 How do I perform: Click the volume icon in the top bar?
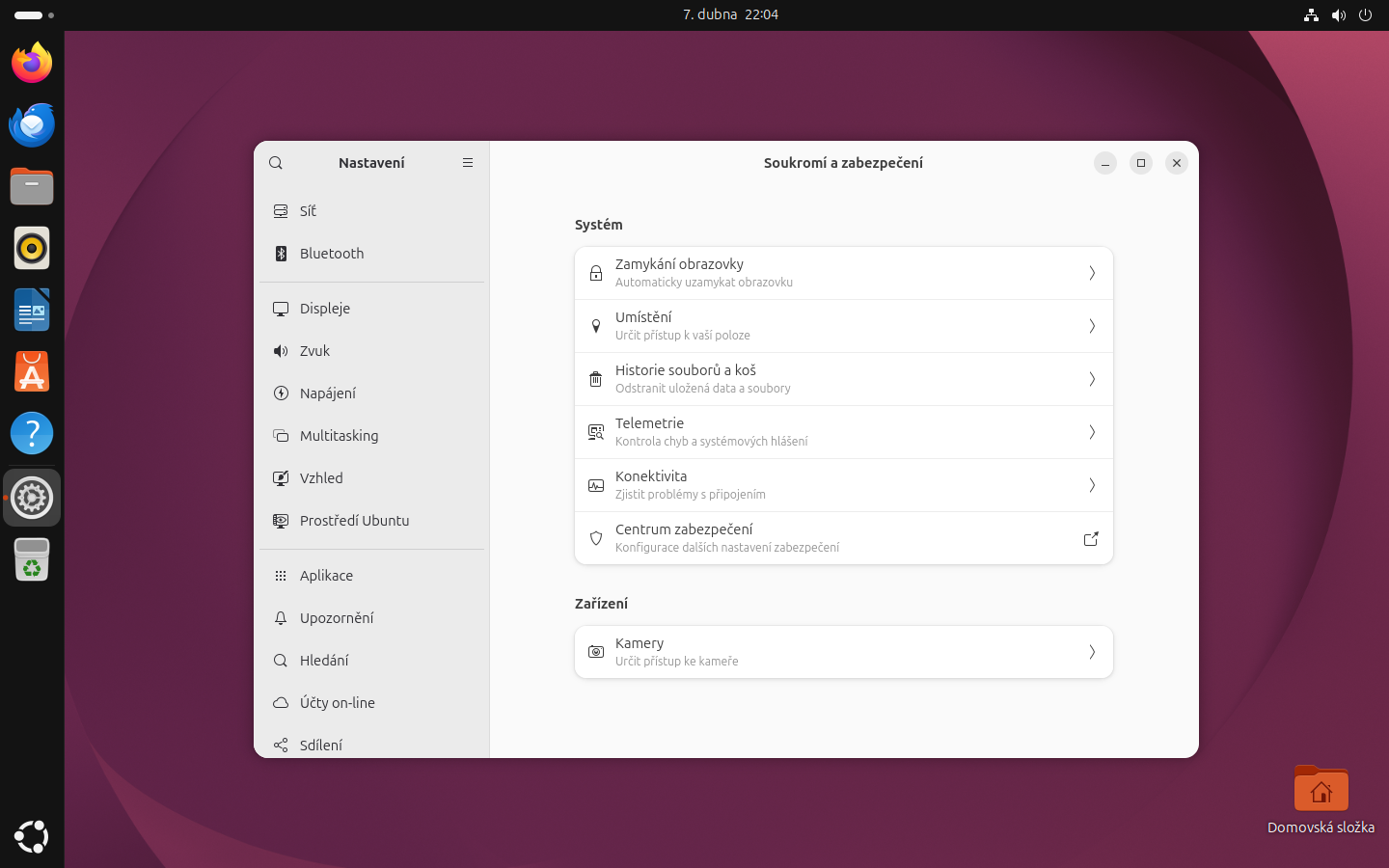(1338, 15)
